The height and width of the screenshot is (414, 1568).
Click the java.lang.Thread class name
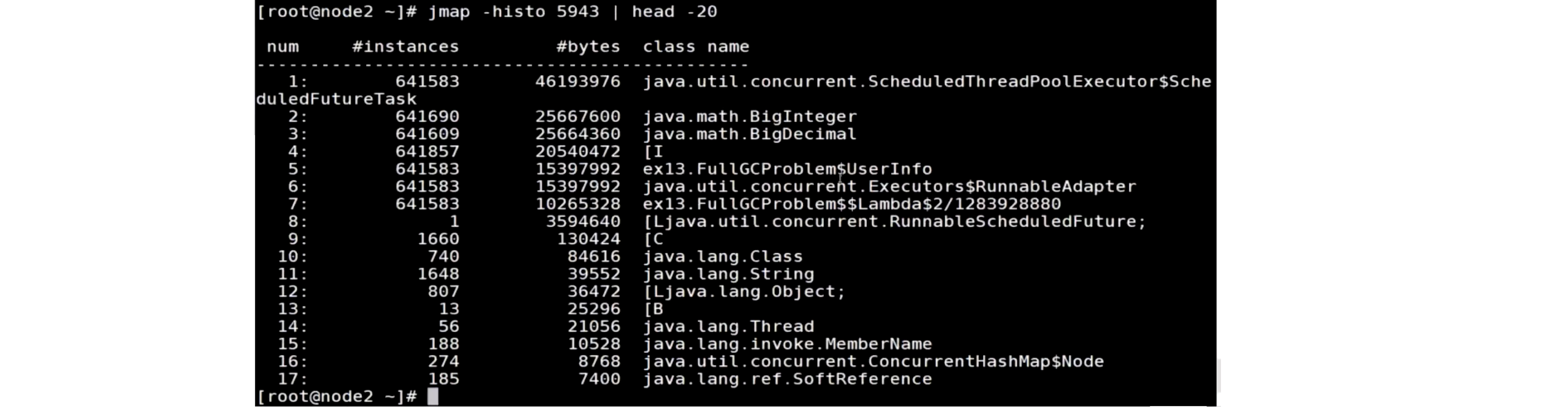coord(729,326)
